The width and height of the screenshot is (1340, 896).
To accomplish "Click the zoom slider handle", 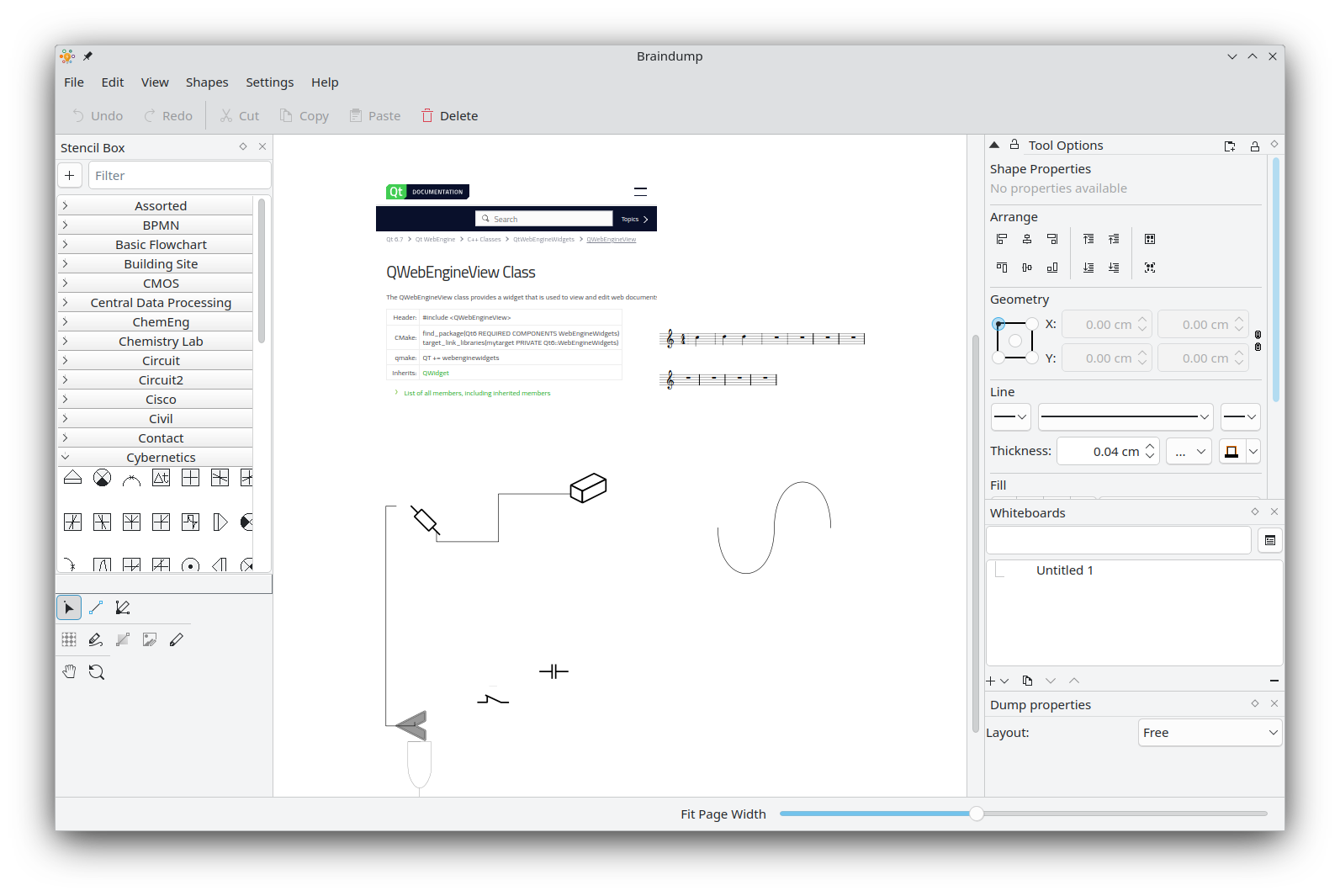I will [976, 814].
